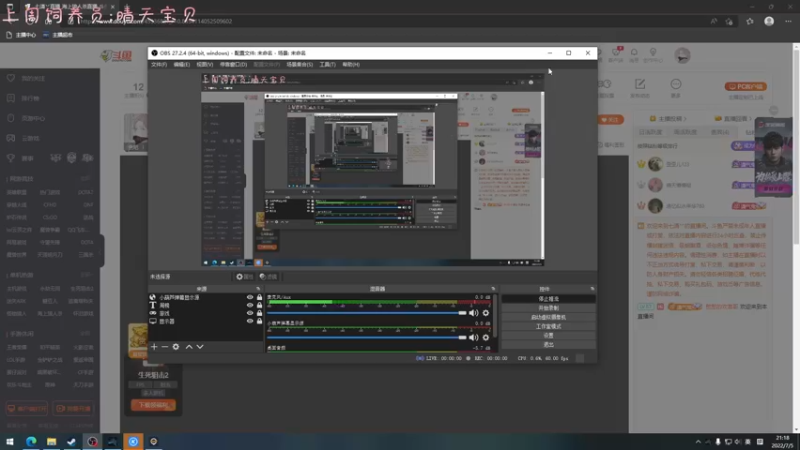
Task: Pop out the audio mixer dock icon
Action: point(493,289)
